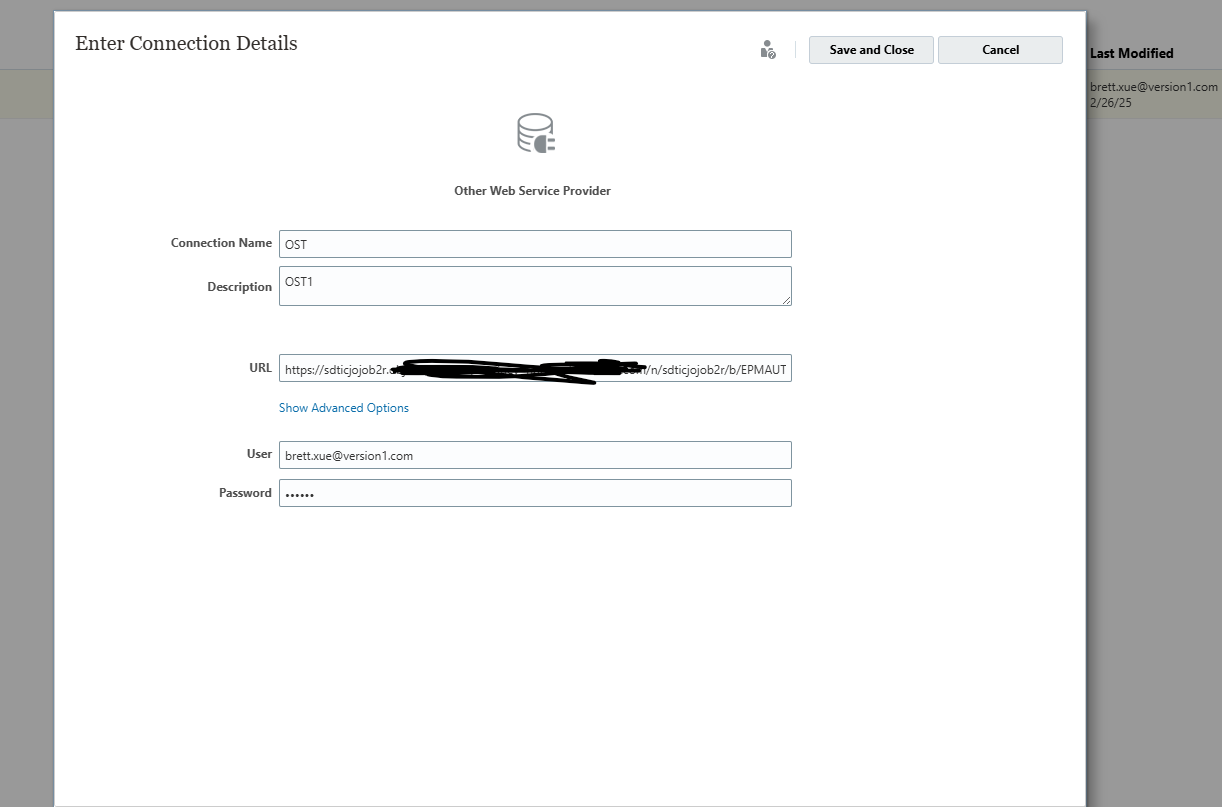Select the Other Web Service Provider database icon

coord(533,132)
